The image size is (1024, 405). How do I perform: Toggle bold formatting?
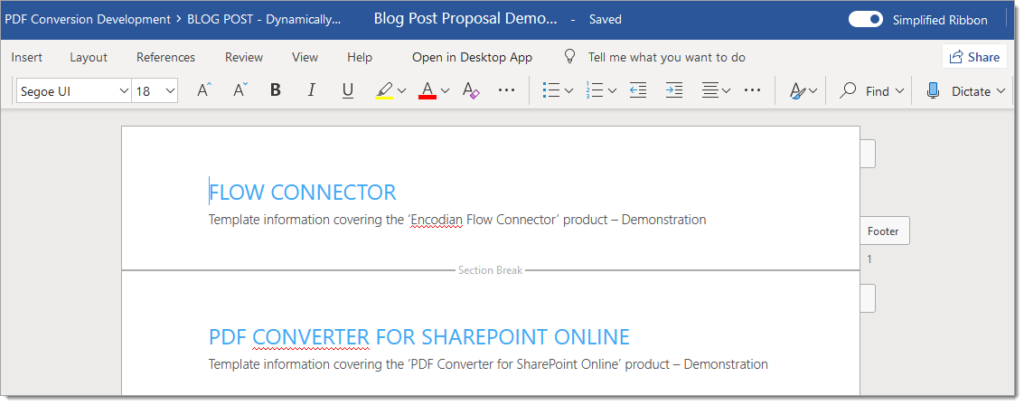pyautogui.click(x=276, y=91)
